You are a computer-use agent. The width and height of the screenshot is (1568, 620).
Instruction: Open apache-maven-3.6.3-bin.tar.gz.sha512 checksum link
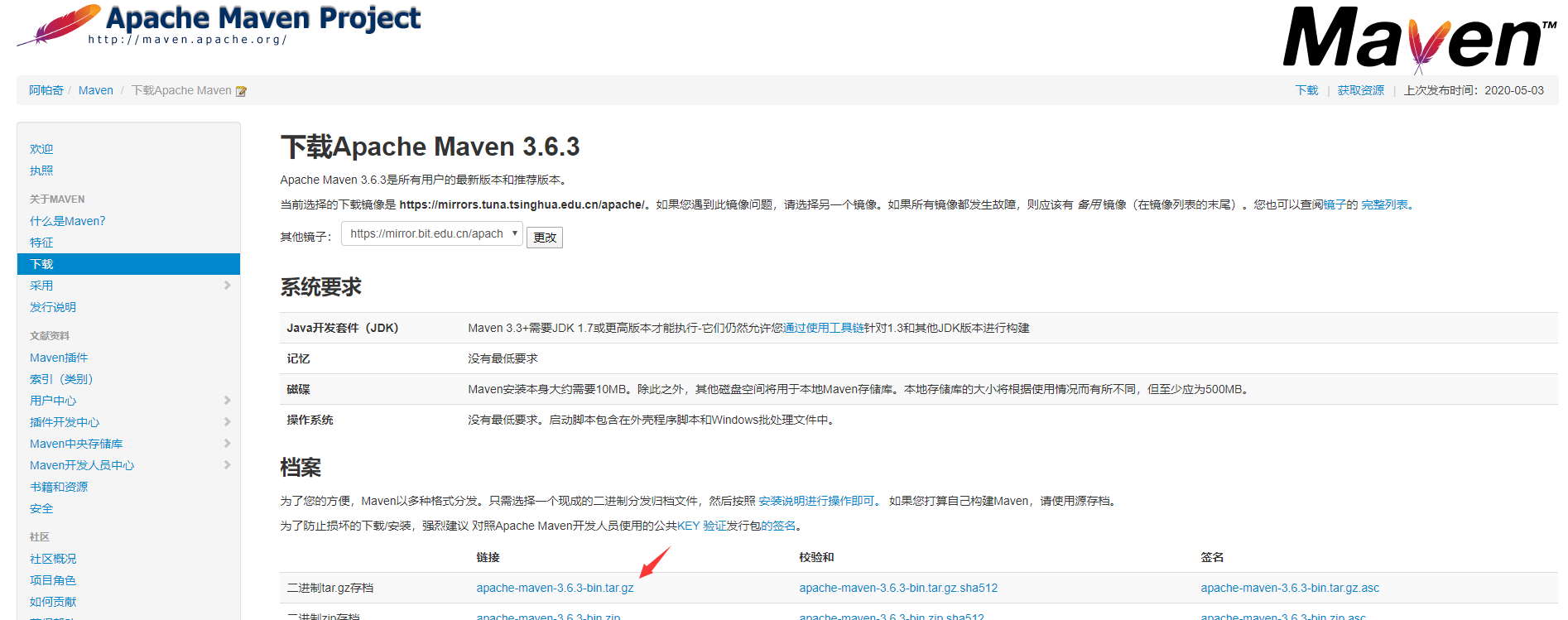click(x=898, y=588)
